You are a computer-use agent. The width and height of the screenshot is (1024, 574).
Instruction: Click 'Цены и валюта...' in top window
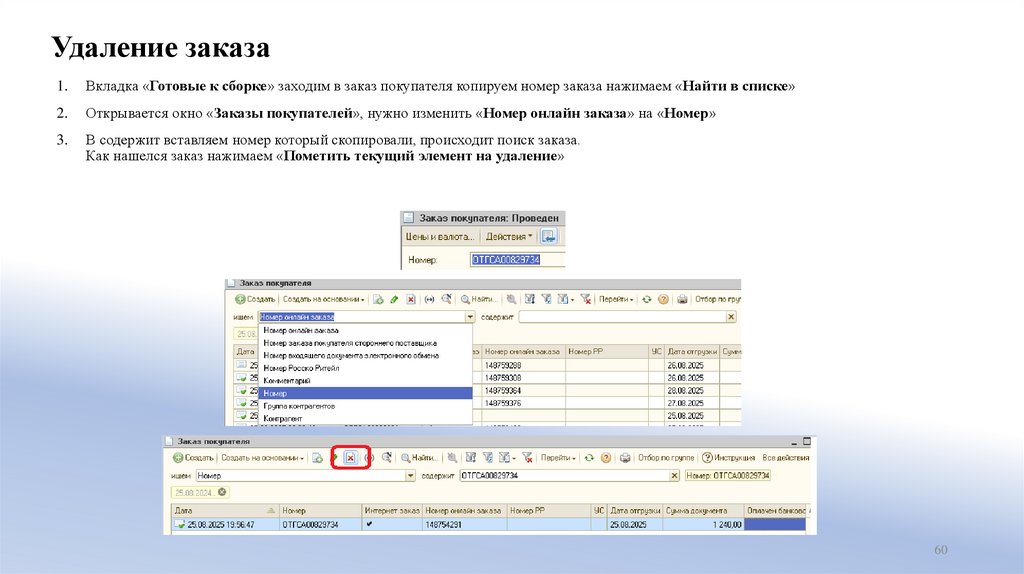(440, 236)
